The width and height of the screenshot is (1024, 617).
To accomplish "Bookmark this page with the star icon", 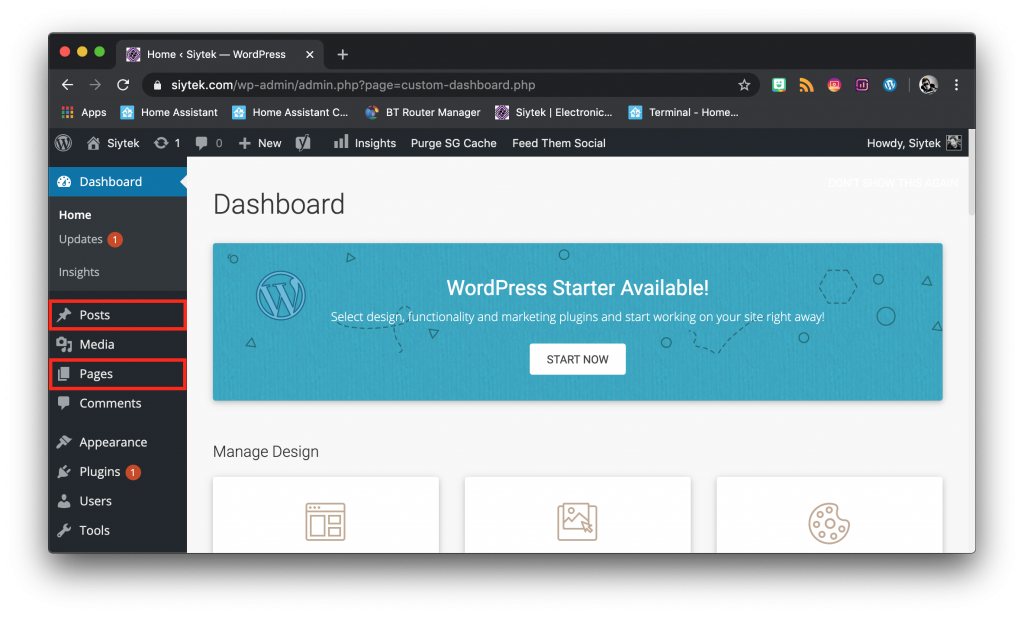I will point(744,85).
